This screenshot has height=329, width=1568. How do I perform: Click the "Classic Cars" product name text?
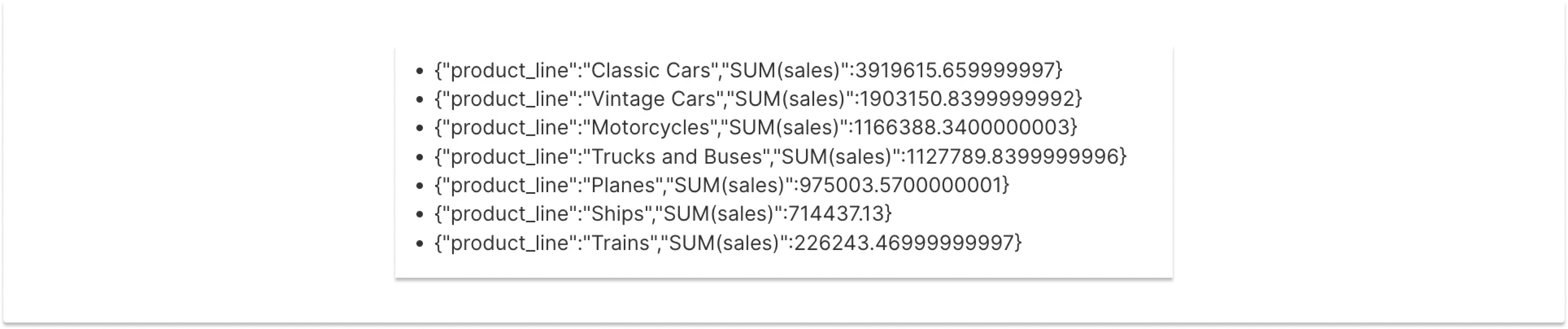[x=651, y=71]
